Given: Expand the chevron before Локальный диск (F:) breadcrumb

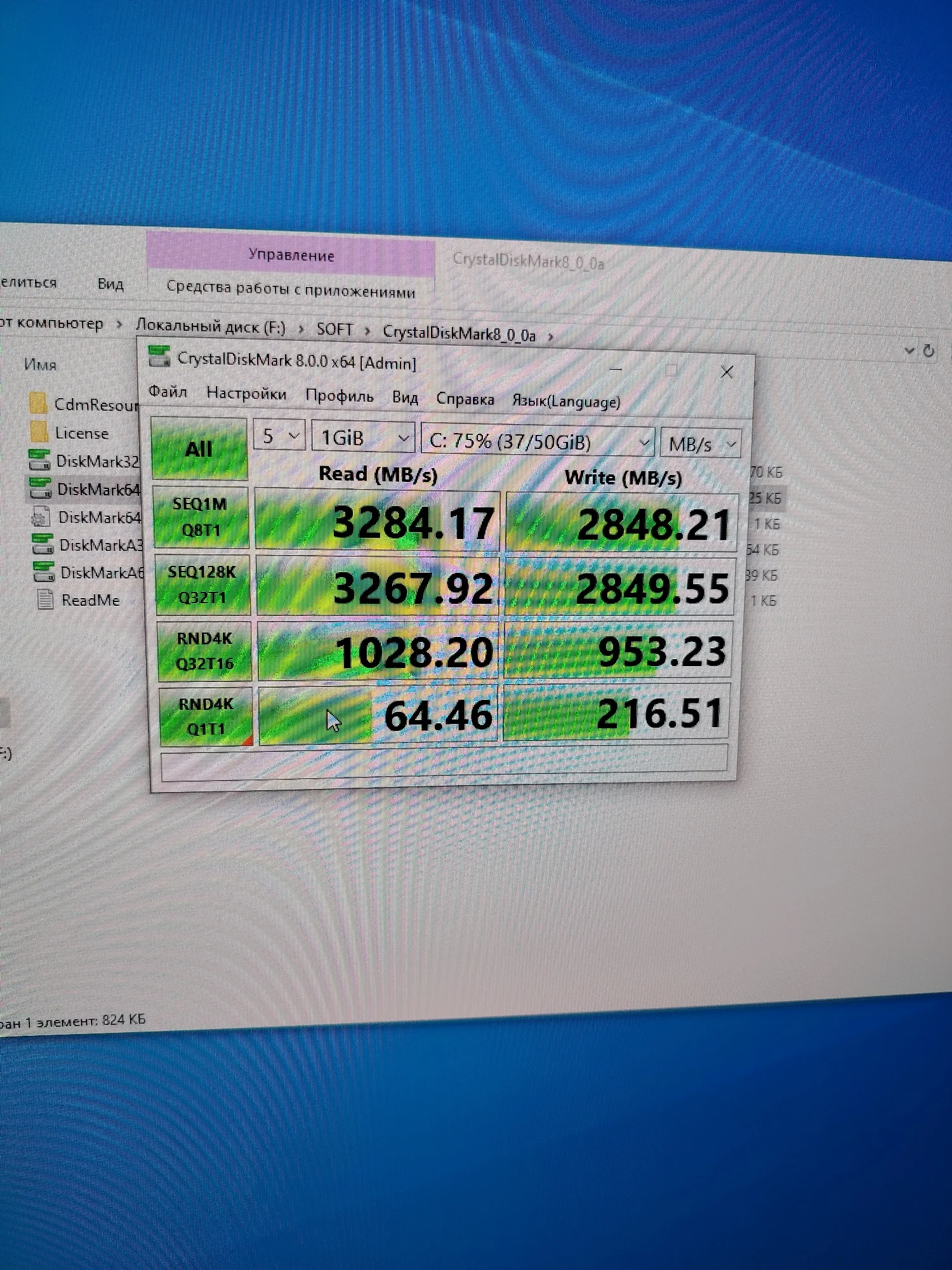Looking at the screenshot, I should click(x=119, y=324).
